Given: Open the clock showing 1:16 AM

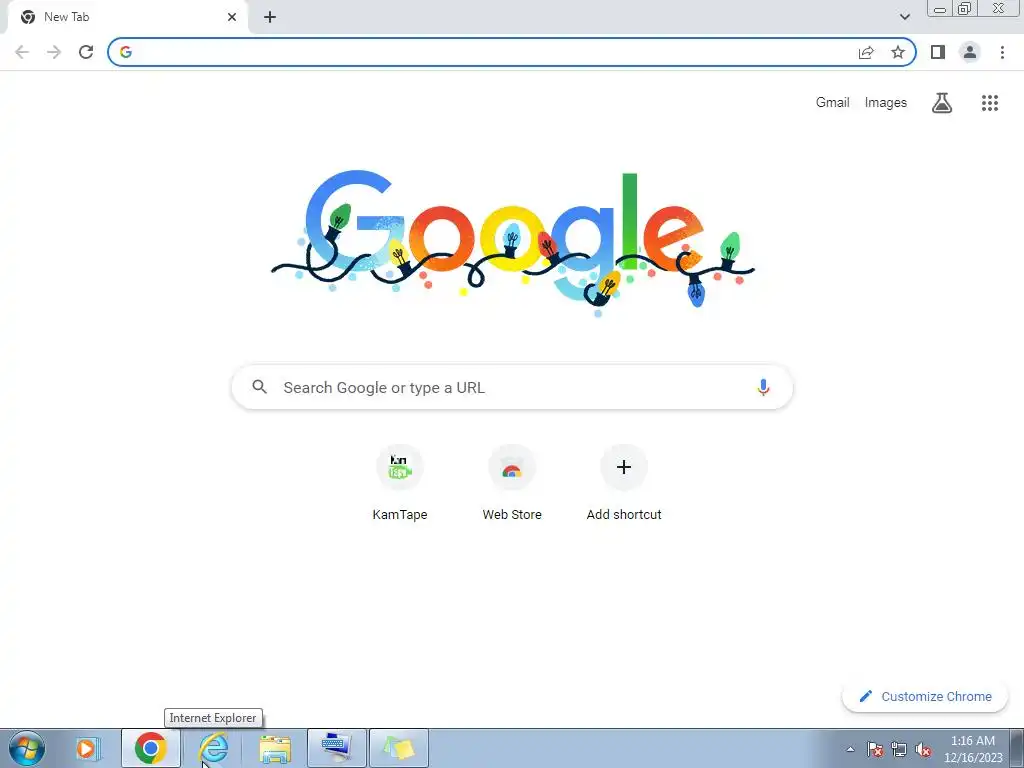Looking at the screenshot, I should [973, 749].
